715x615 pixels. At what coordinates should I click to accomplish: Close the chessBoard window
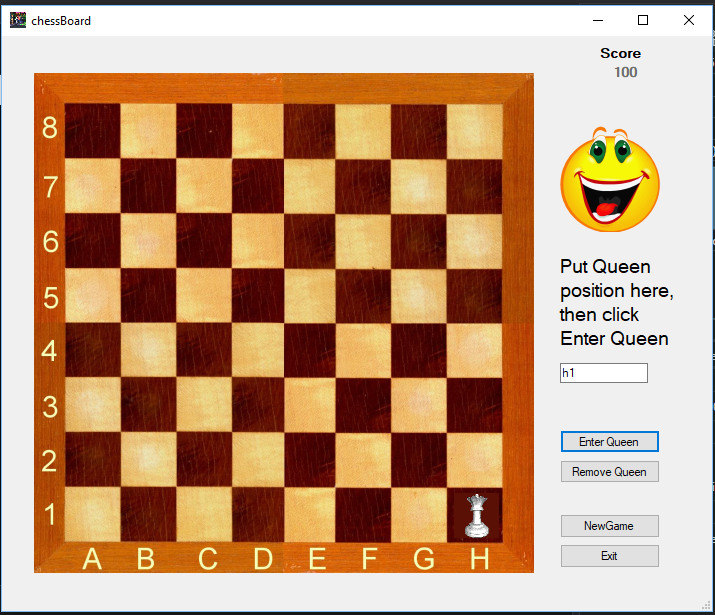tap(689, 20)
